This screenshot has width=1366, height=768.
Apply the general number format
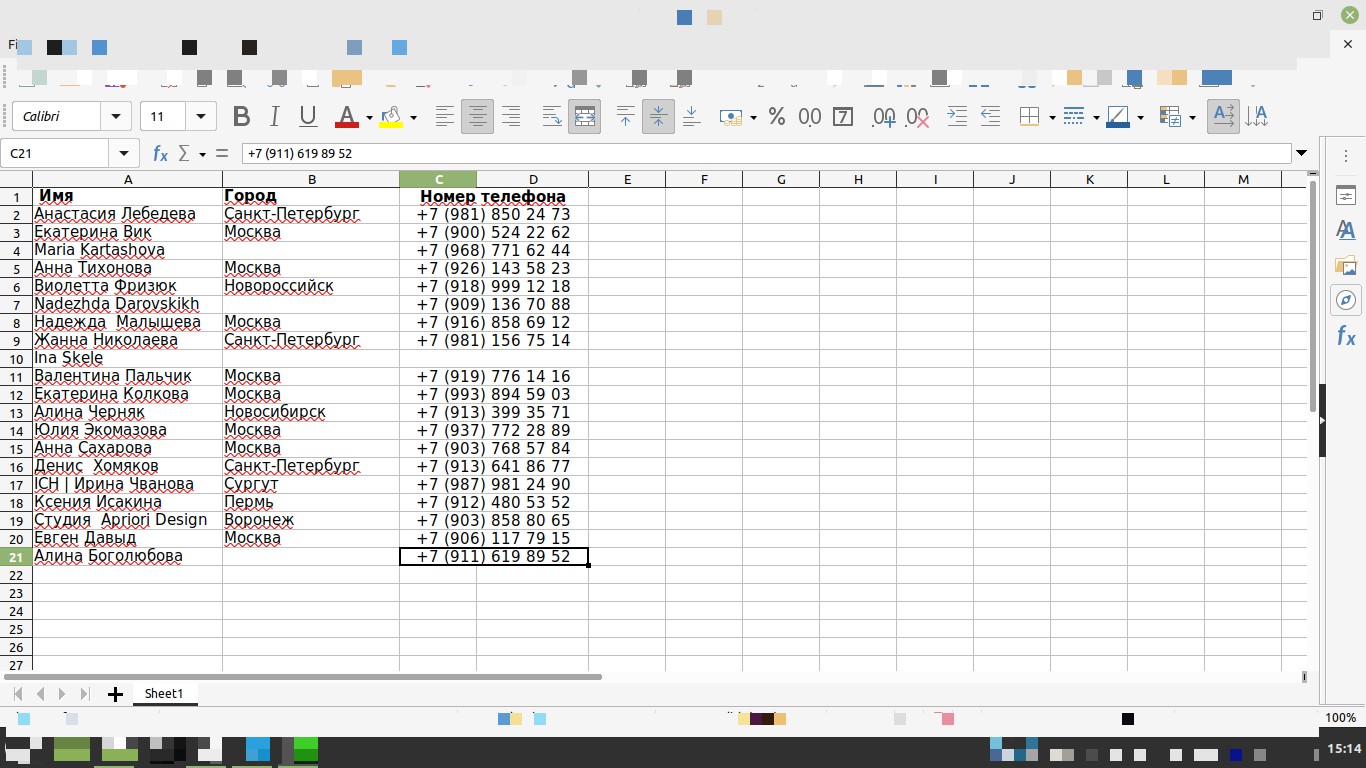pos(810,117)
